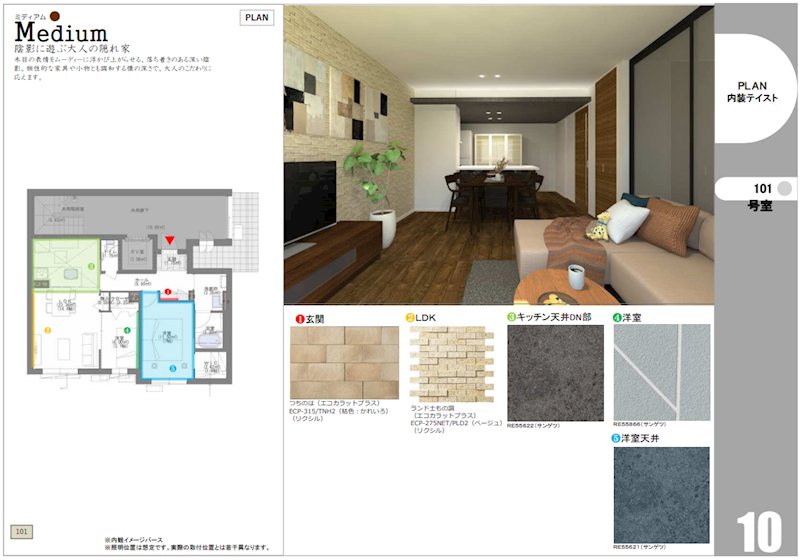Click the living room interior rendering
Viewport: 800px width, 560px height.
498,155
